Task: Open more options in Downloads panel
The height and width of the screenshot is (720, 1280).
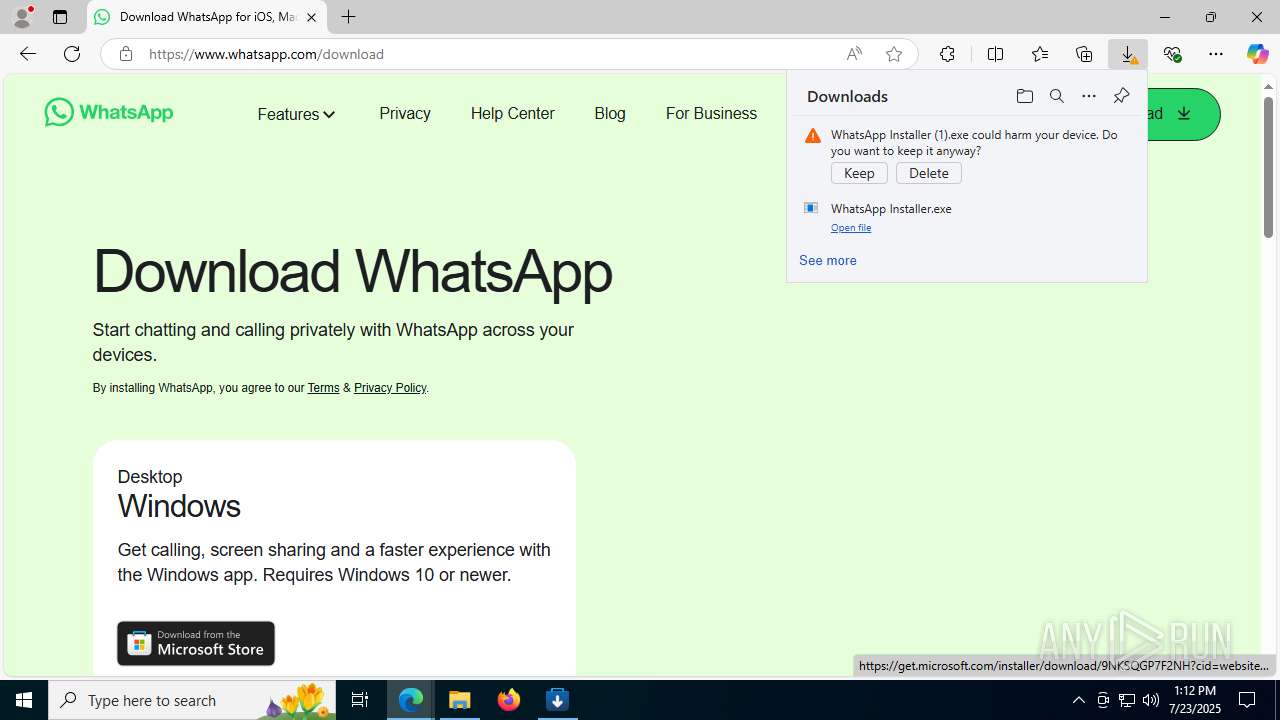Action: (x=1089, y=96)
